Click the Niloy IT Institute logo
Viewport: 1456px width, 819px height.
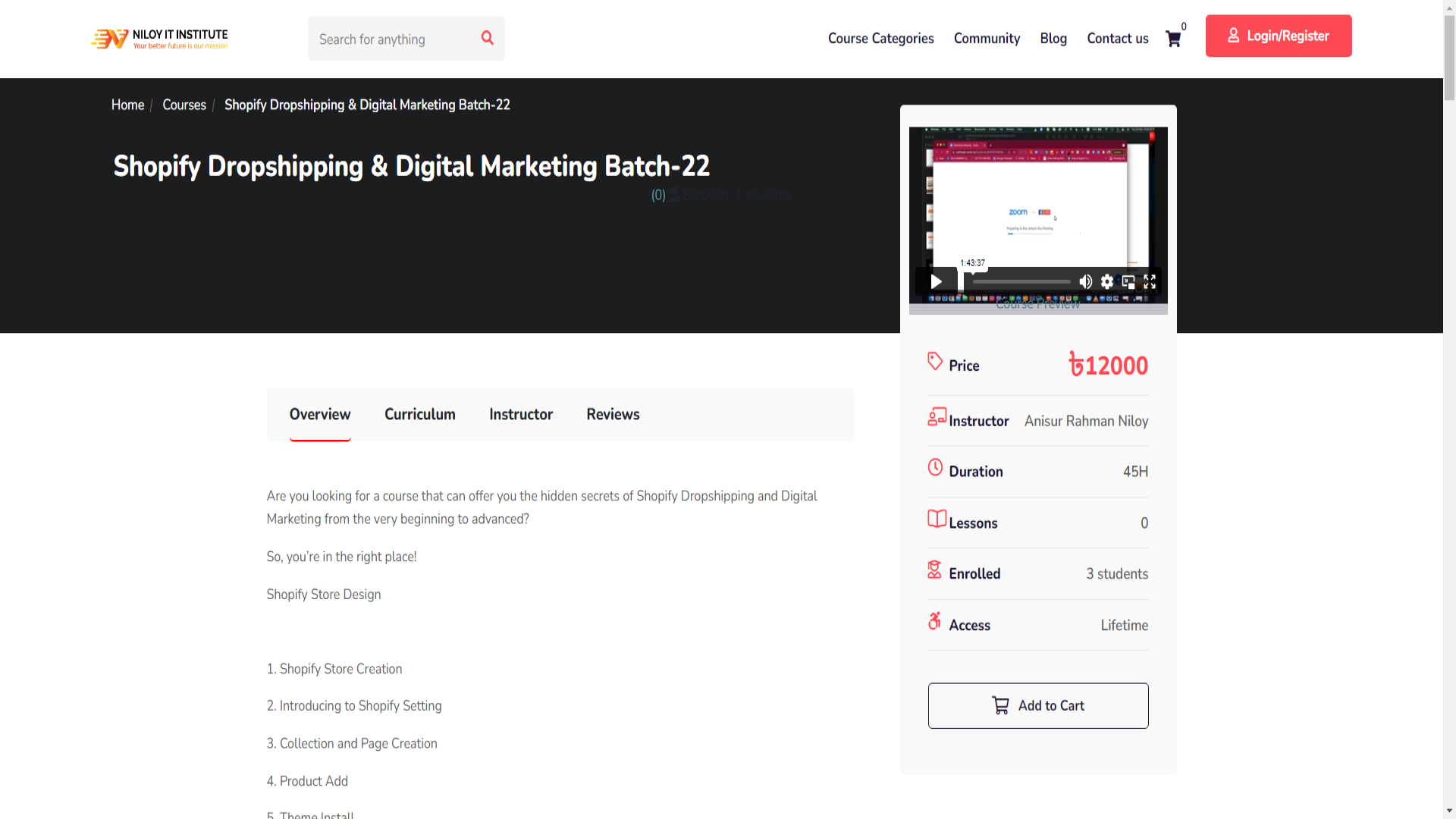coord(159,39)
